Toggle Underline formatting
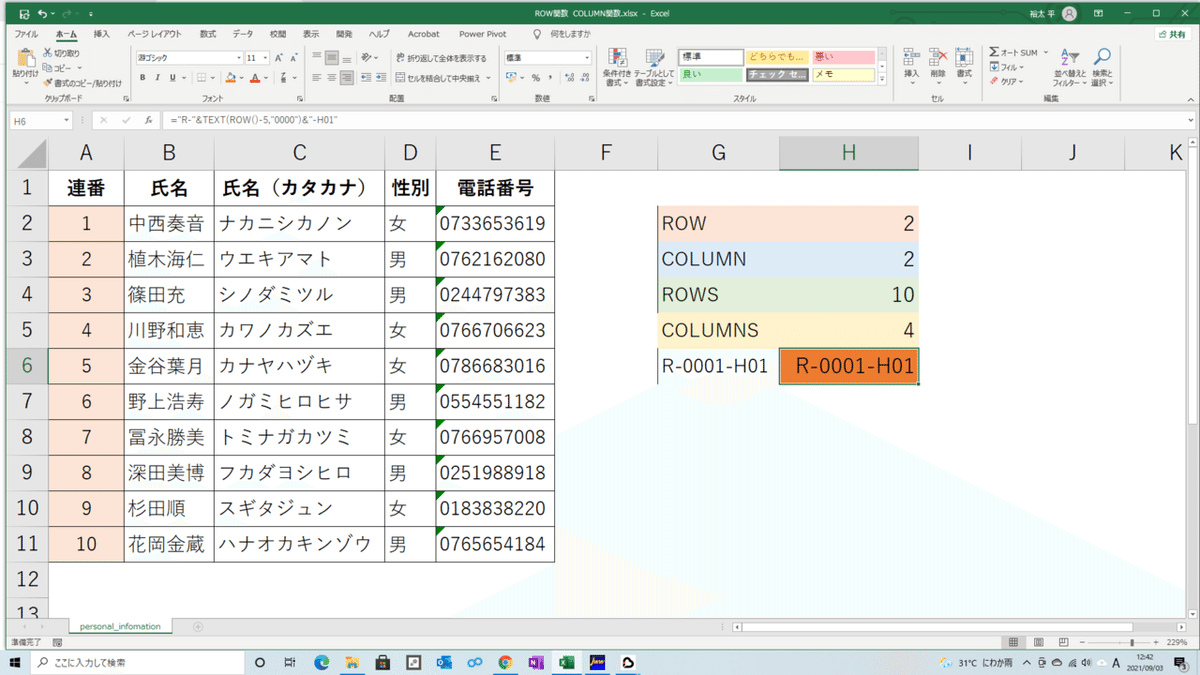This screenshot has width=1200, height=675. pyautogui.click(x=172, y=77)
